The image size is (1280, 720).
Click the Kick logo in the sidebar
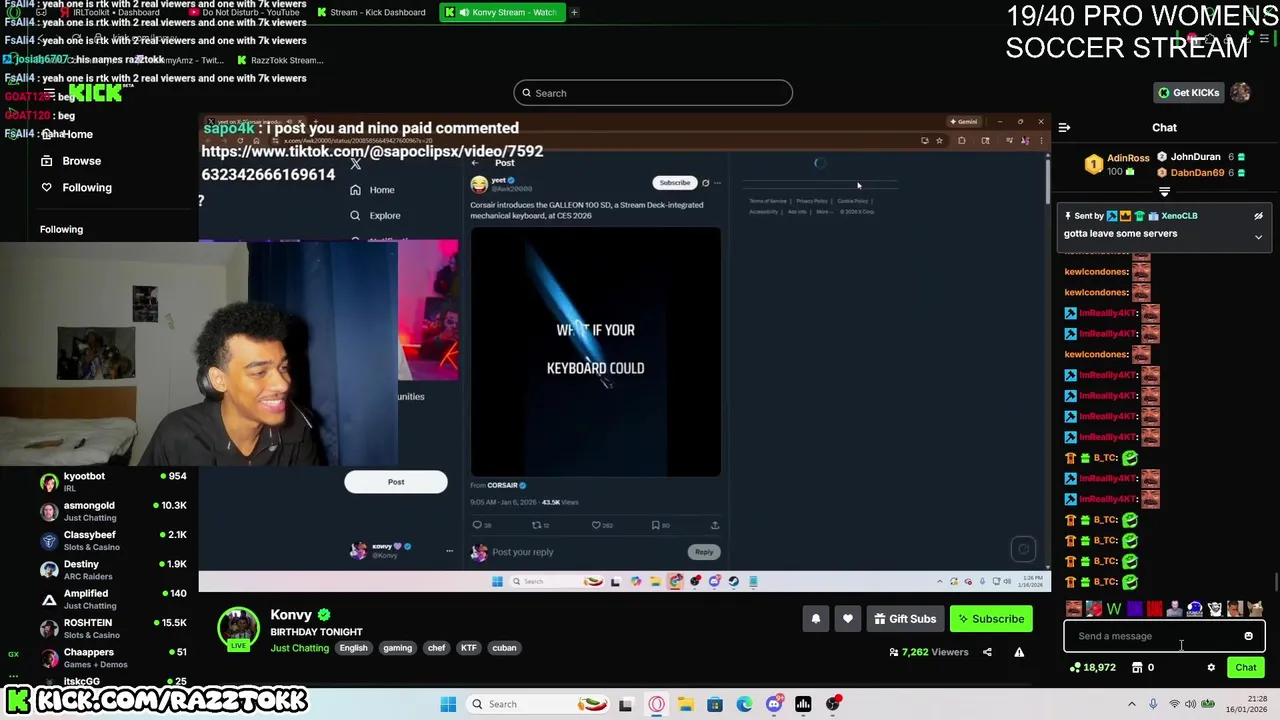point(95,93)
